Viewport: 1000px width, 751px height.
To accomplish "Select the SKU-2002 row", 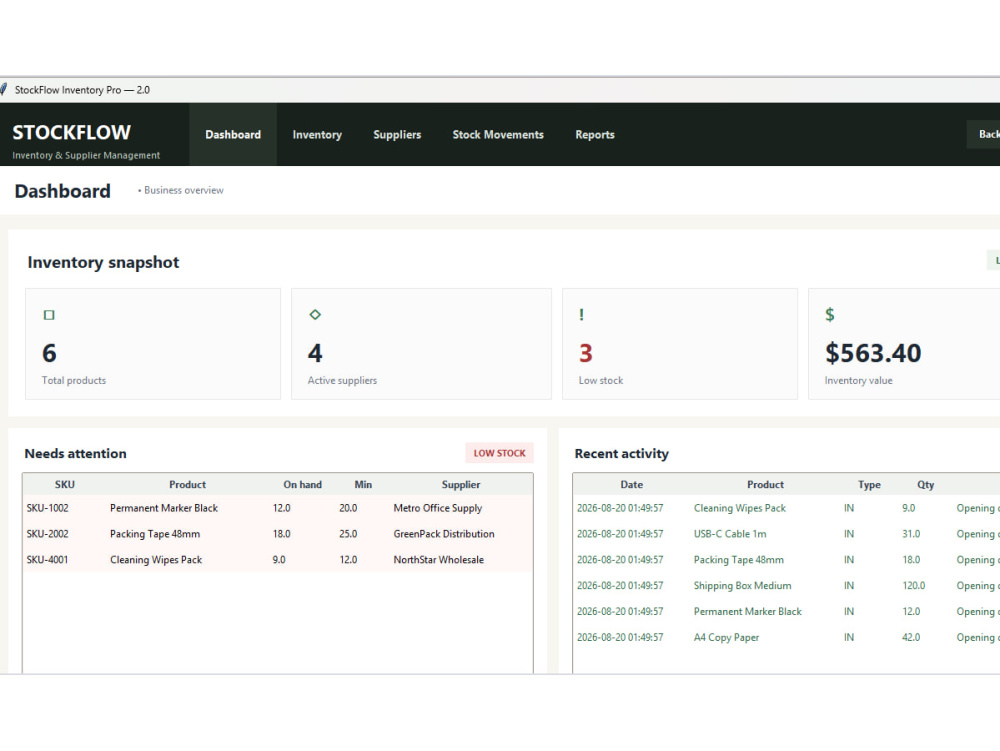I will pos(277,534).
